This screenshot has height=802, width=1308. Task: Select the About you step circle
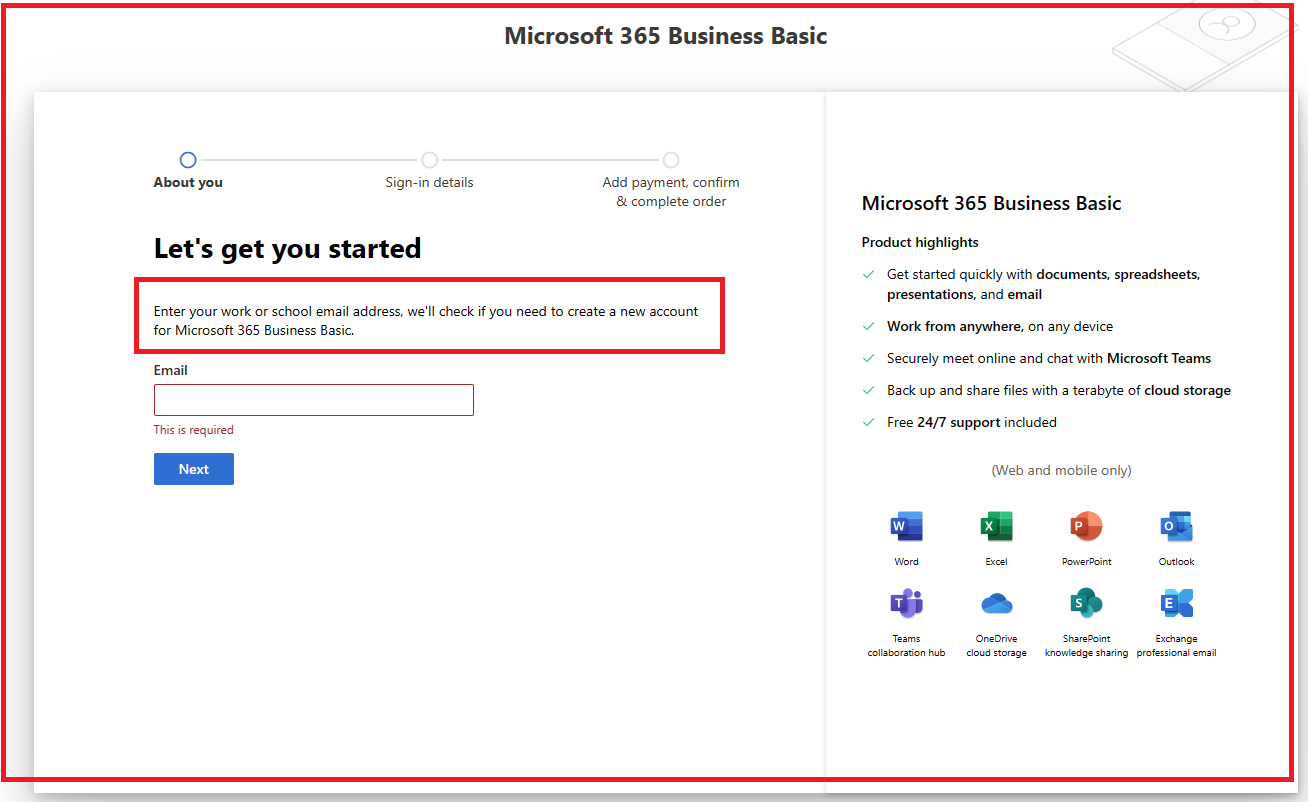tap(188, 159)
